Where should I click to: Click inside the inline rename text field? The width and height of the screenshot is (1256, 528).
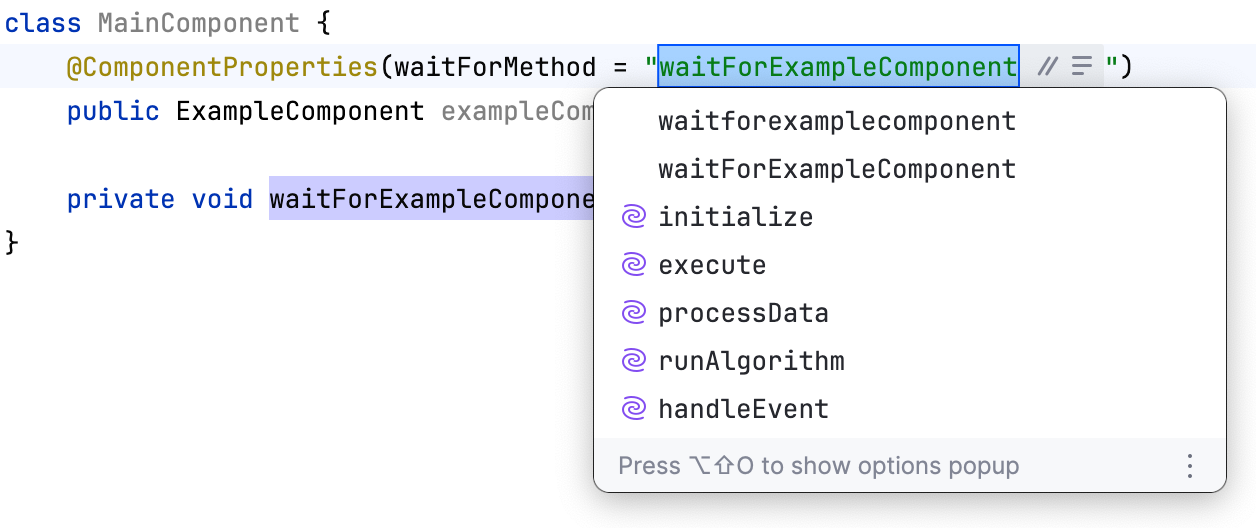click(837, 67)
